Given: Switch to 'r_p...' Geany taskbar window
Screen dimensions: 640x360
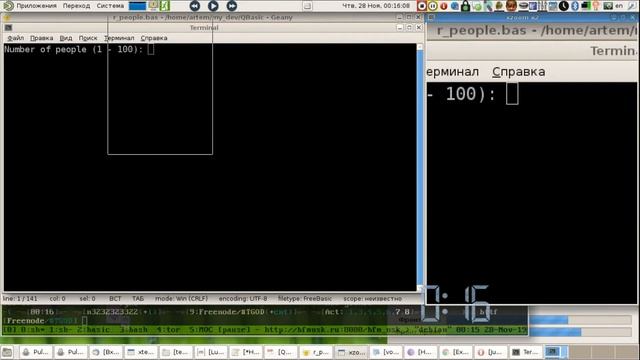Looking at the screenshot, I should point(315,352).
